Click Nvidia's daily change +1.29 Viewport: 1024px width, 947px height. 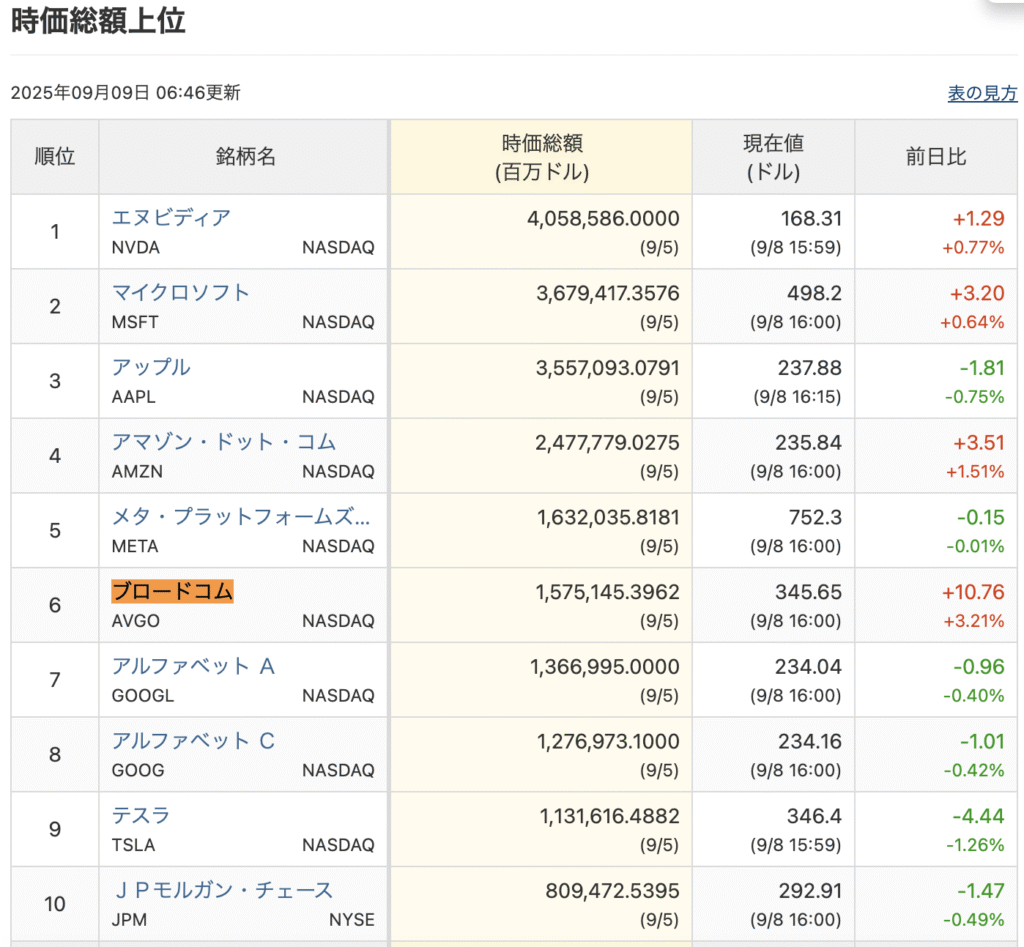tap(978, 218)
